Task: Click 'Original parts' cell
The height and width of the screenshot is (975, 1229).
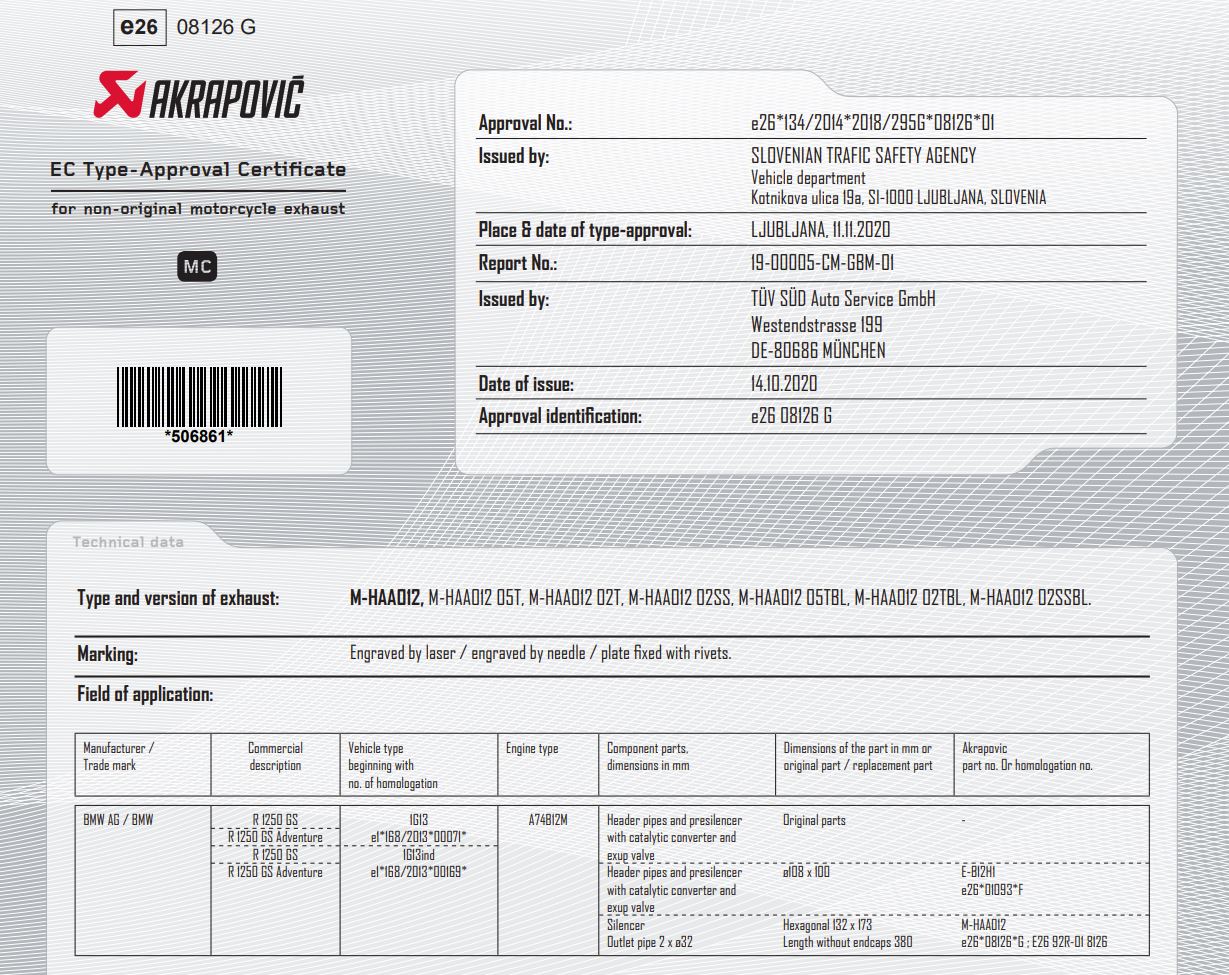Action: [x=814, y=820]
